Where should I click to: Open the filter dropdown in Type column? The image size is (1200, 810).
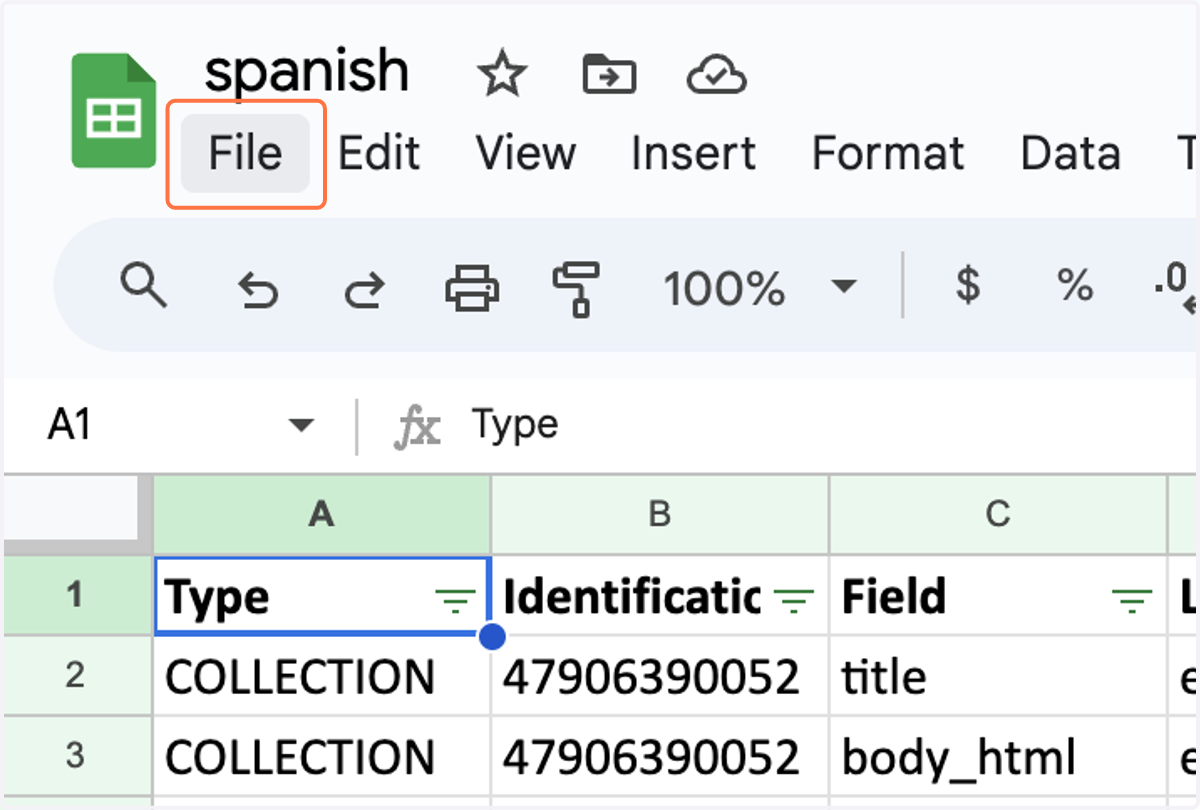(455, 599)
